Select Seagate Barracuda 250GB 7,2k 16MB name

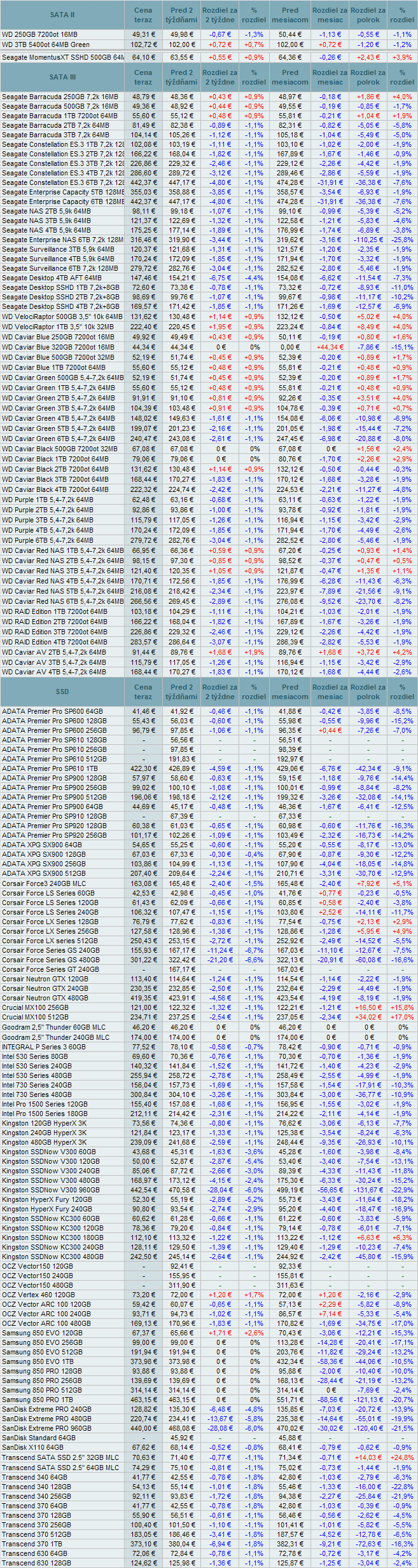[x=59, y=97]
